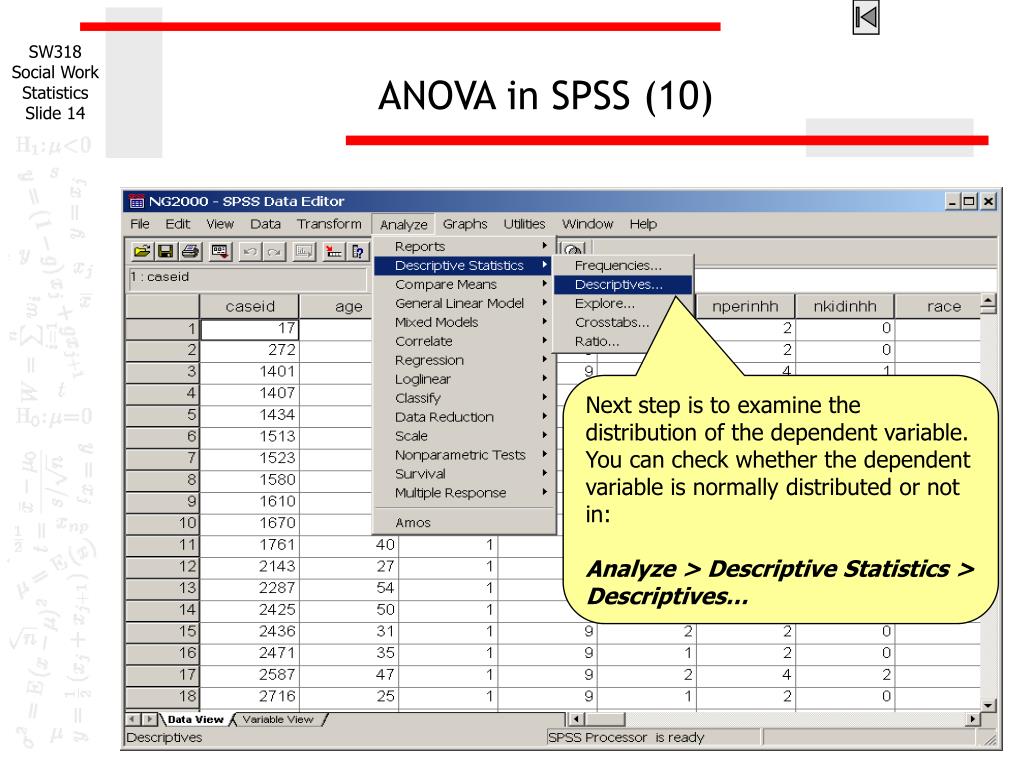The width and height of the screenshot is (1024, 768).
Task: Expand the Loglinear submenu
Action: coord(464,379)
